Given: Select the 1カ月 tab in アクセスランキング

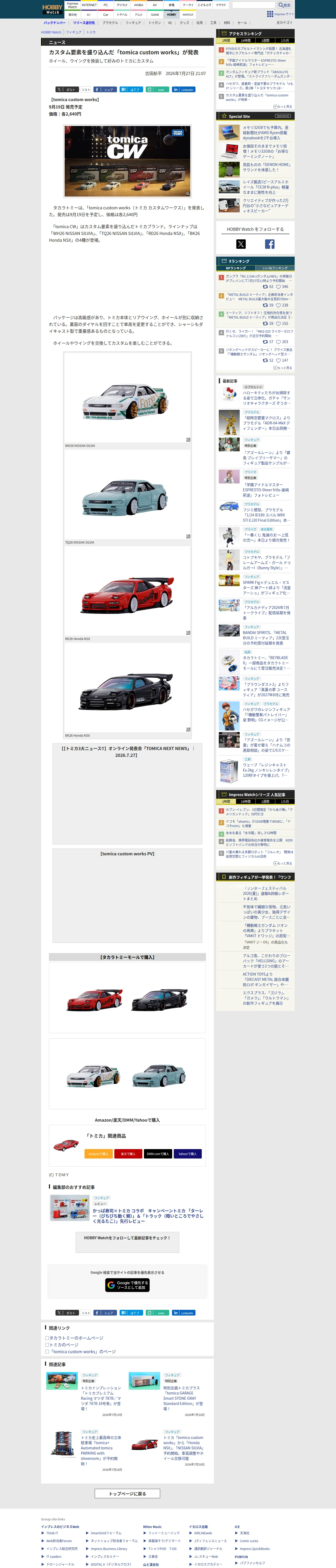Looking at the screenshot, I should (x=285, y=40).
